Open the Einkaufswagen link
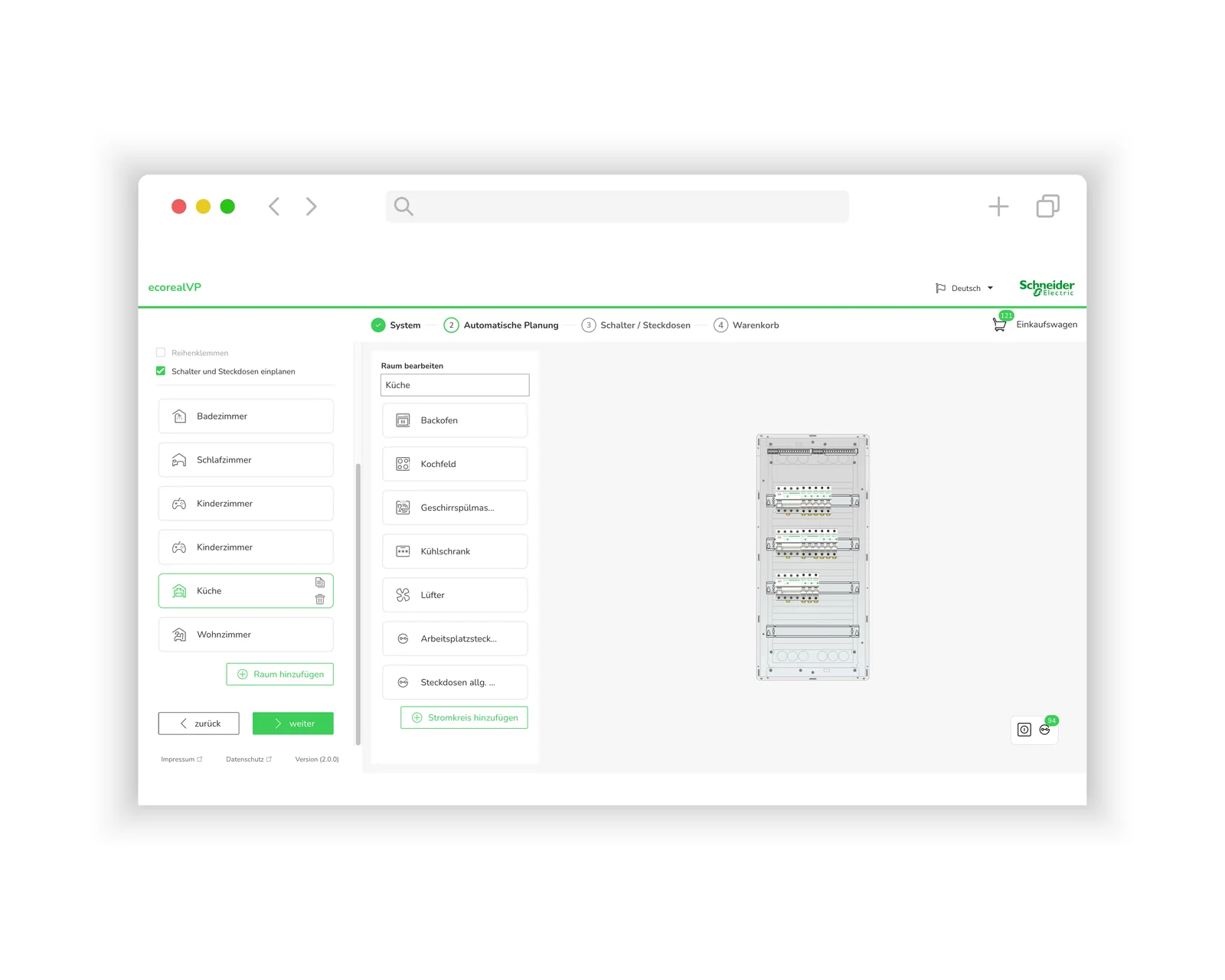The image size is (1225, 980). [1047, 325]
